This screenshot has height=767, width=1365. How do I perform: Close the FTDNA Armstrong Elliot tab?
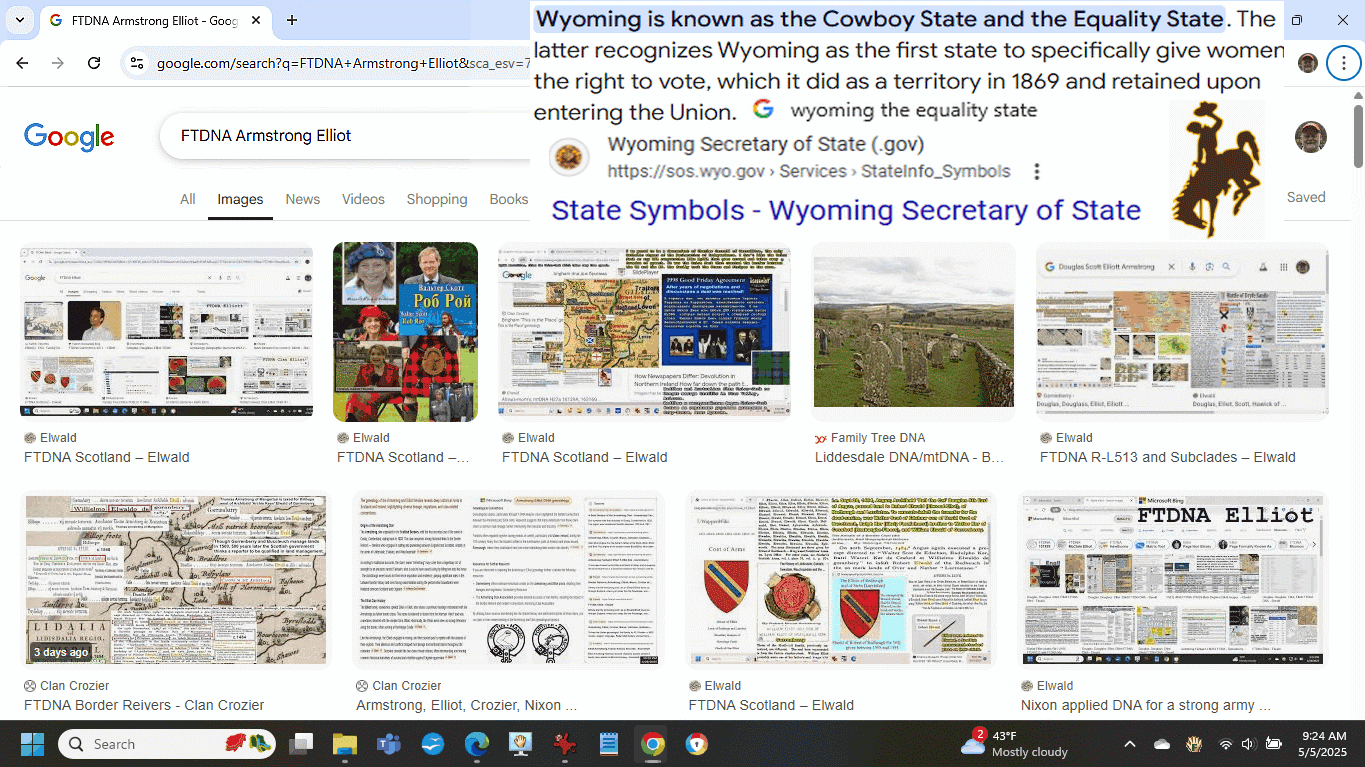pyautogui.click(x=258, y=20)
